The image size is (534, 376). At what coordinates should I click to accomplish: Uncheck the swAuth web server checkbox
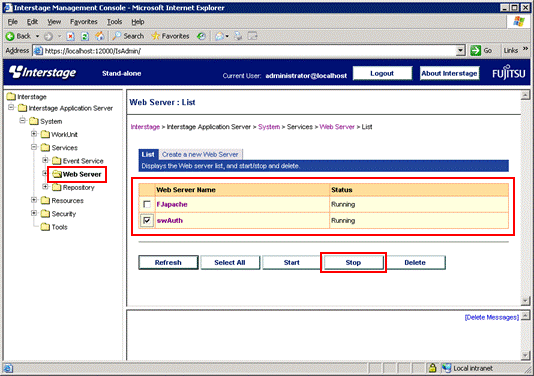(147, 220)
